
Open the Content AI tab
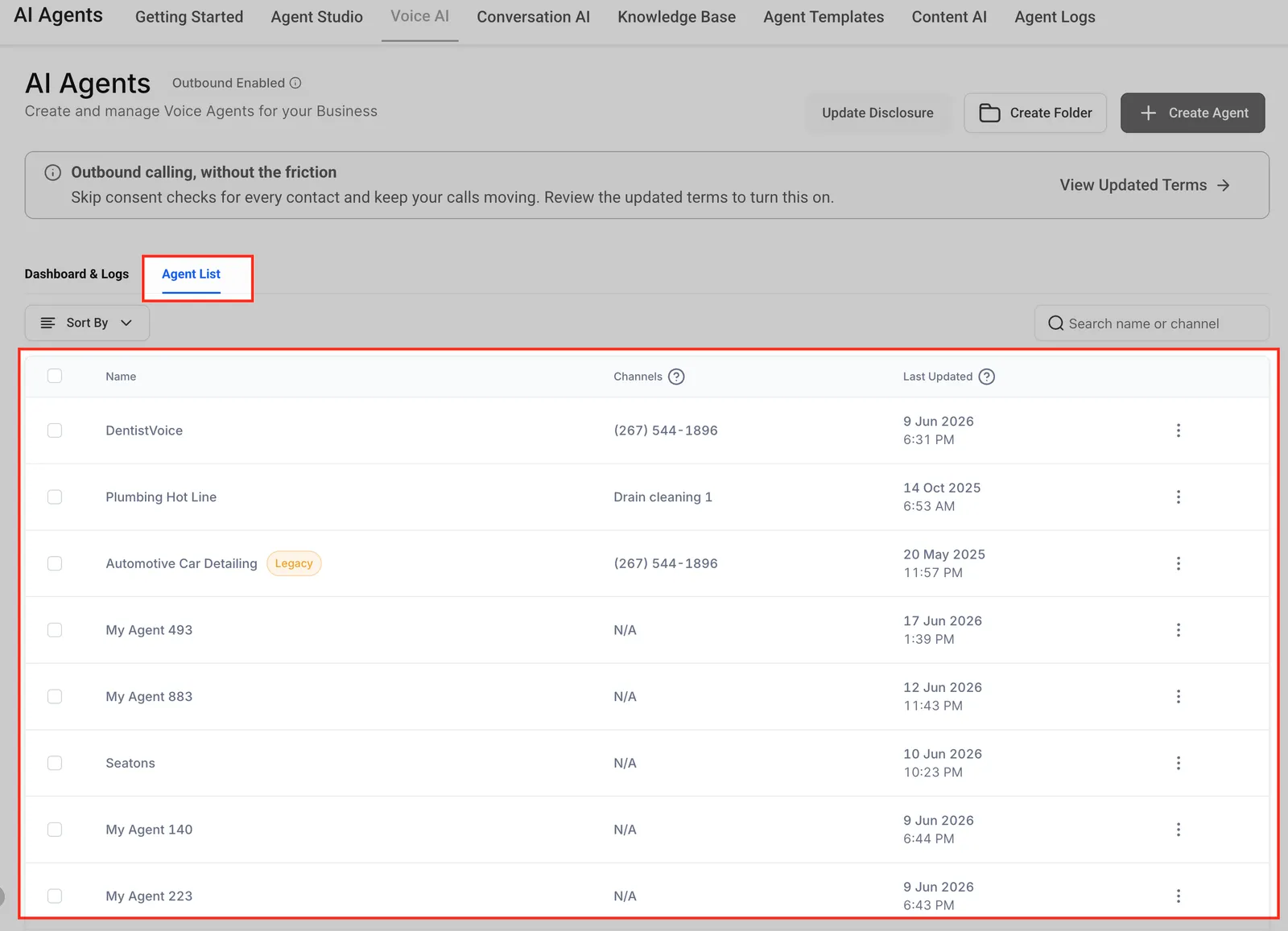[x=949, y=17]
